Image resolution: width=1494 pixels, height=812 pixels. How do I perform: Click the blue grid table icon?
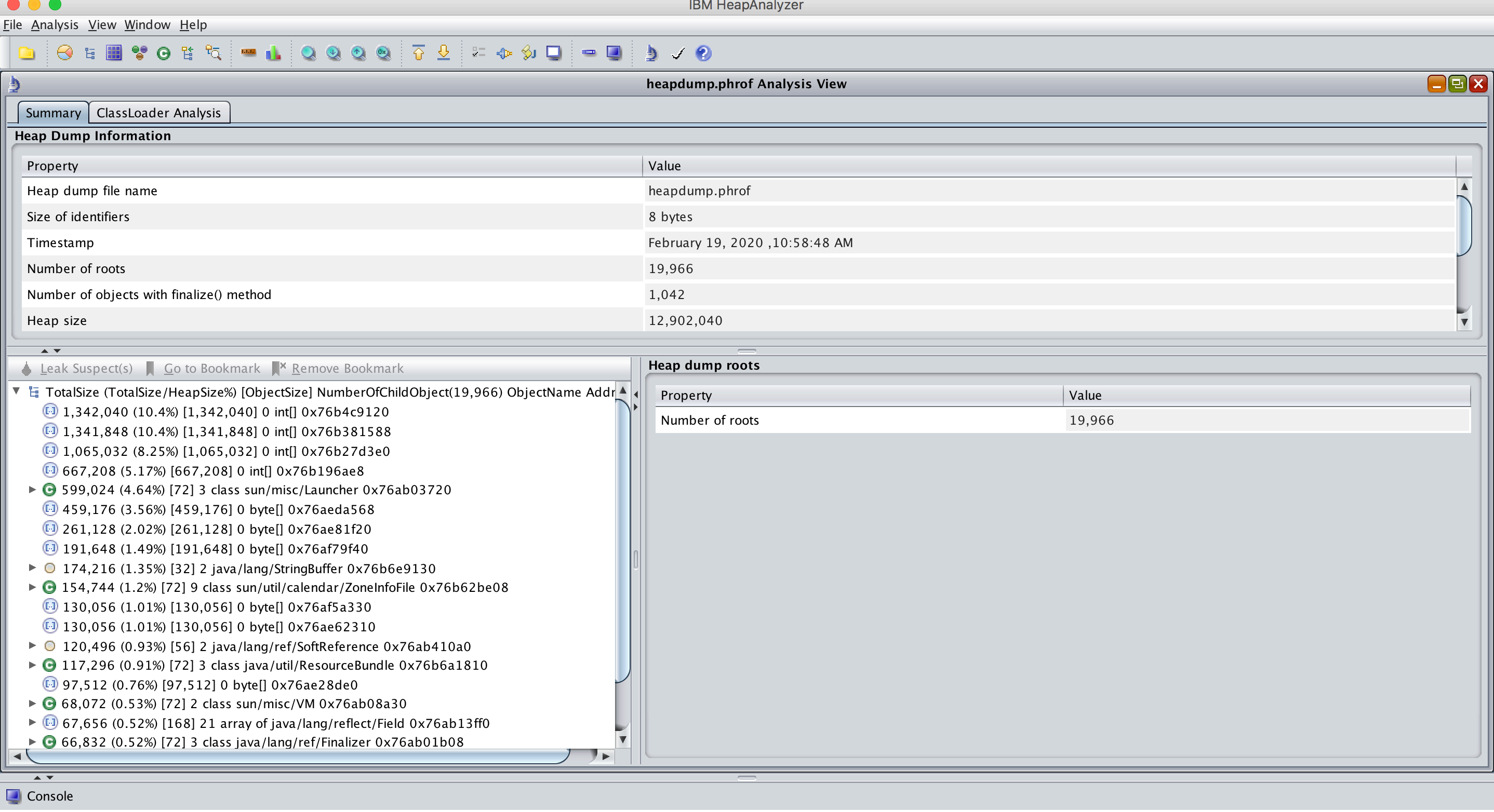(x=114, y=53)
